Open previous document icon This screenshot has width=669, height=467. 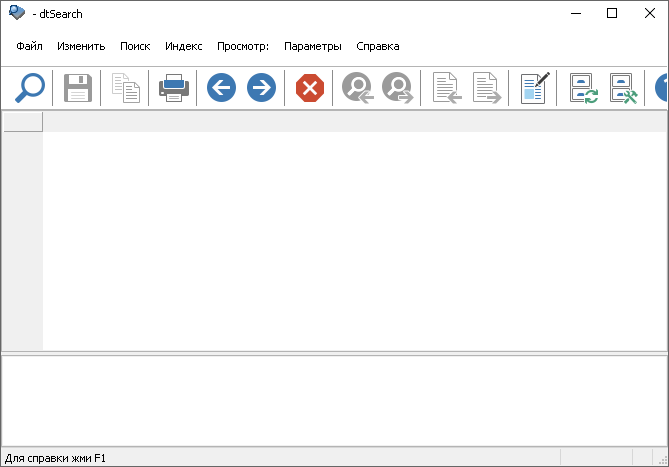(447, 88)
